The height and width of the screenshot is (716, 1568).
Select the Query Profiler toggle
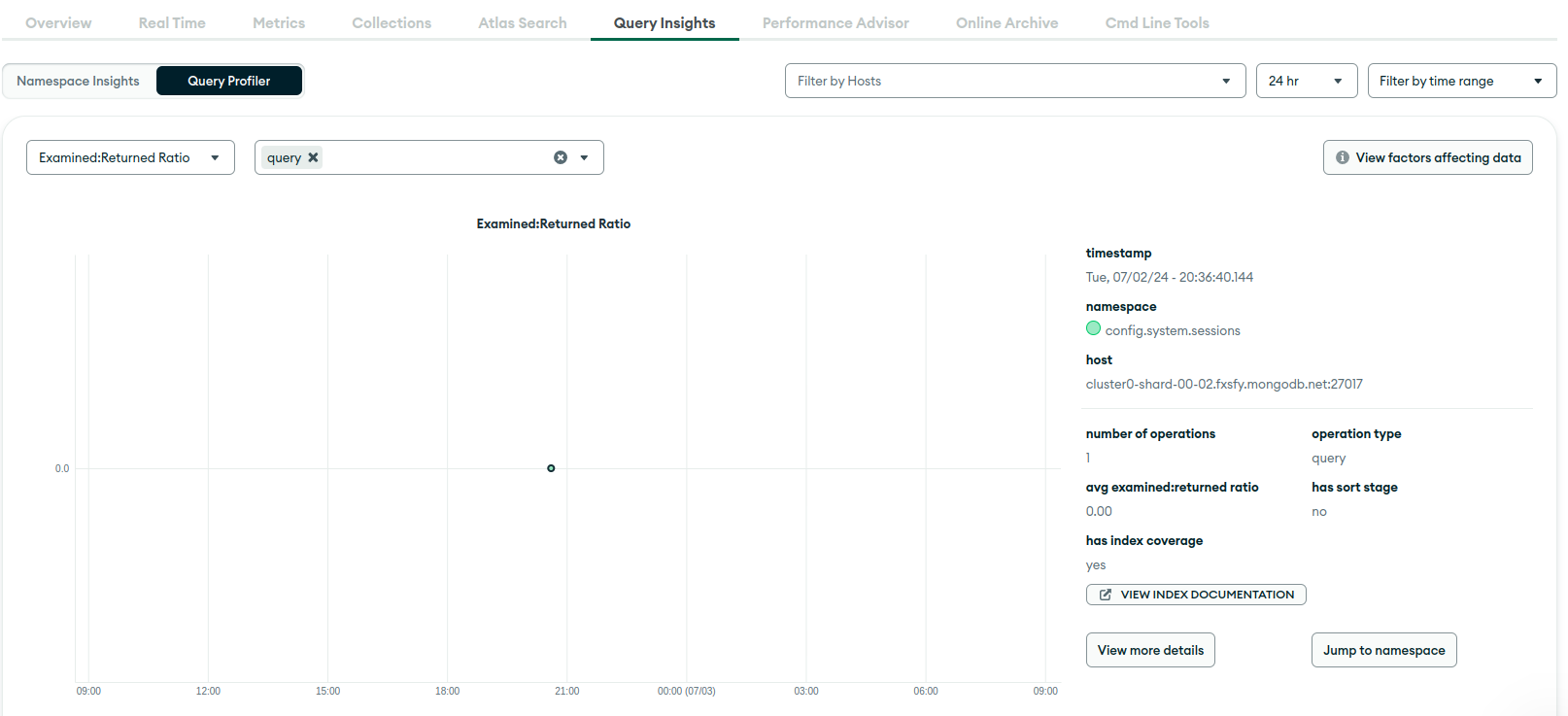(x=229, y=81)
